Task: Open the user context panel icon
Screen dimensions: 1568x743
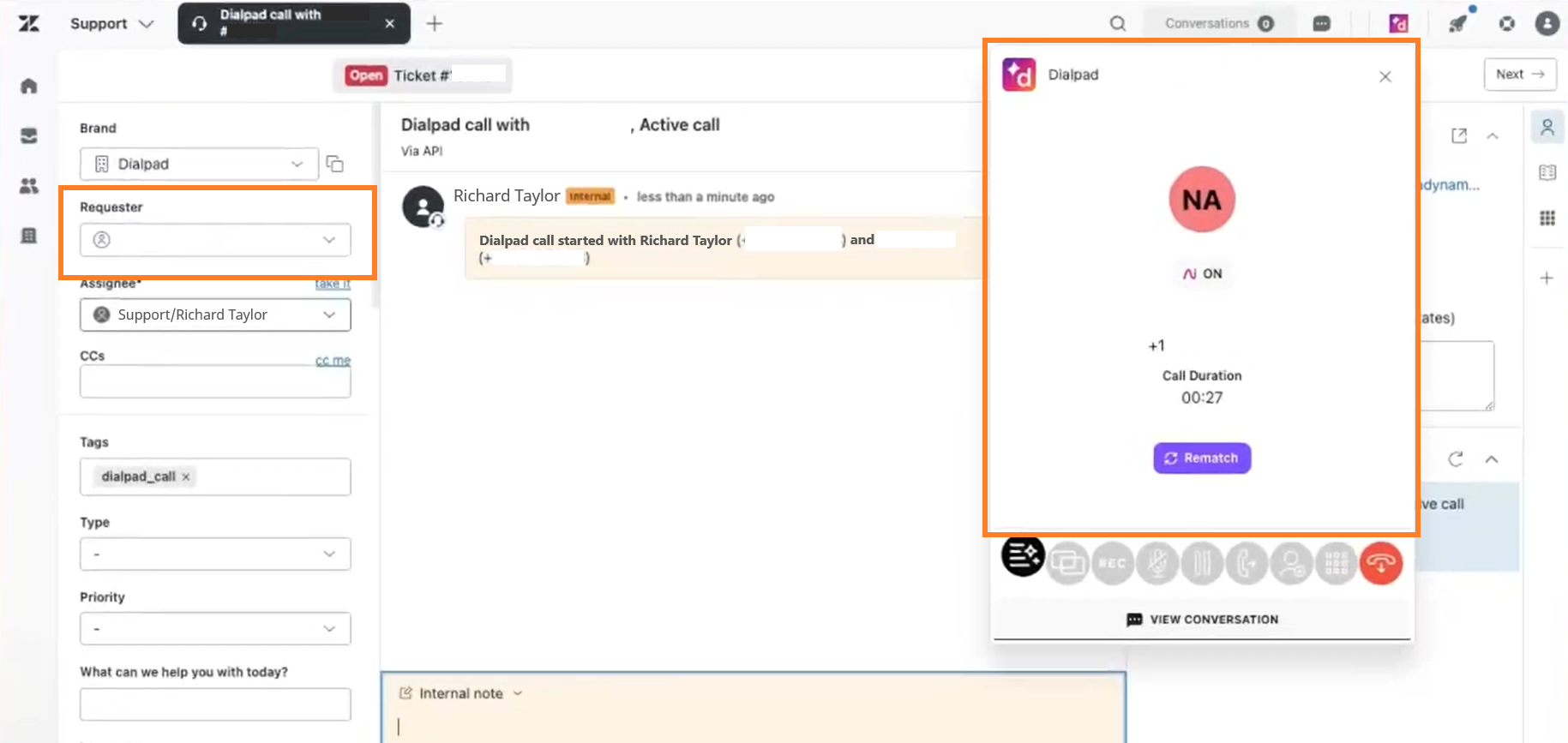Action: (x=1547, y=128)
